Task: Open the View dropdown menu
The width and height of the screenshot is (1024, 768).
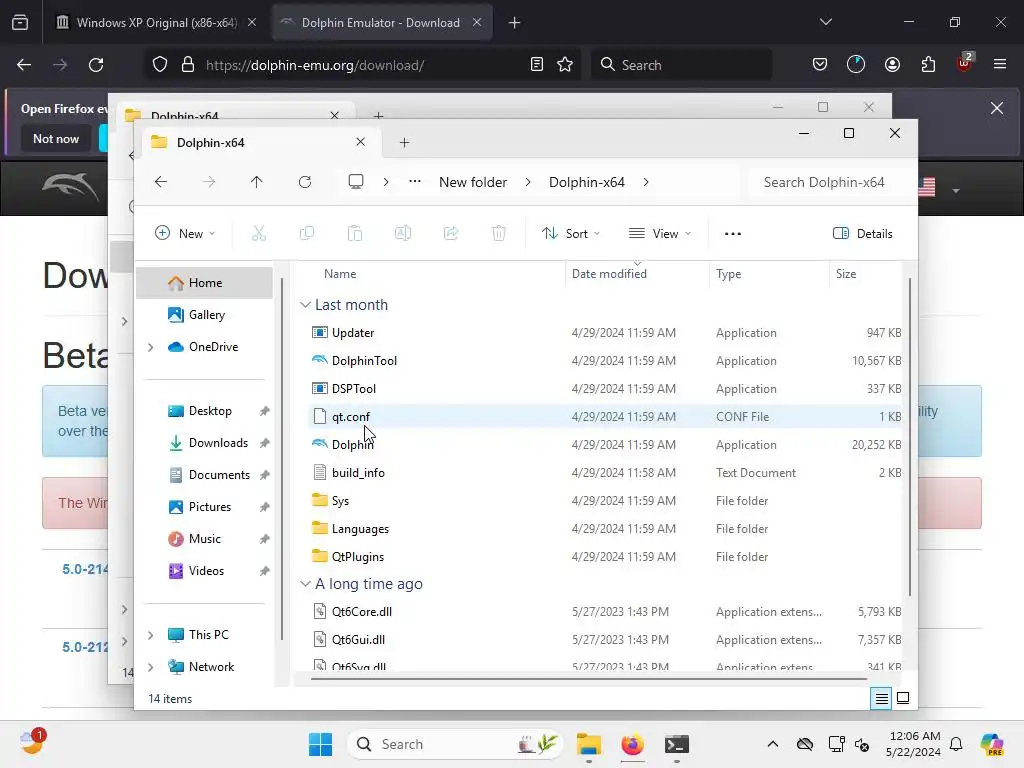Action: tap(660, 234)
